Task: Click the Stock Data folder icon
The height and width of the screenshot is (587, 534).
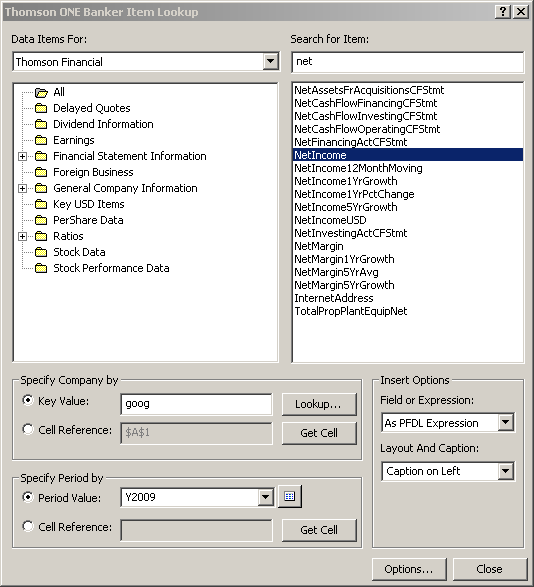Action: click(x=41, y=252)
